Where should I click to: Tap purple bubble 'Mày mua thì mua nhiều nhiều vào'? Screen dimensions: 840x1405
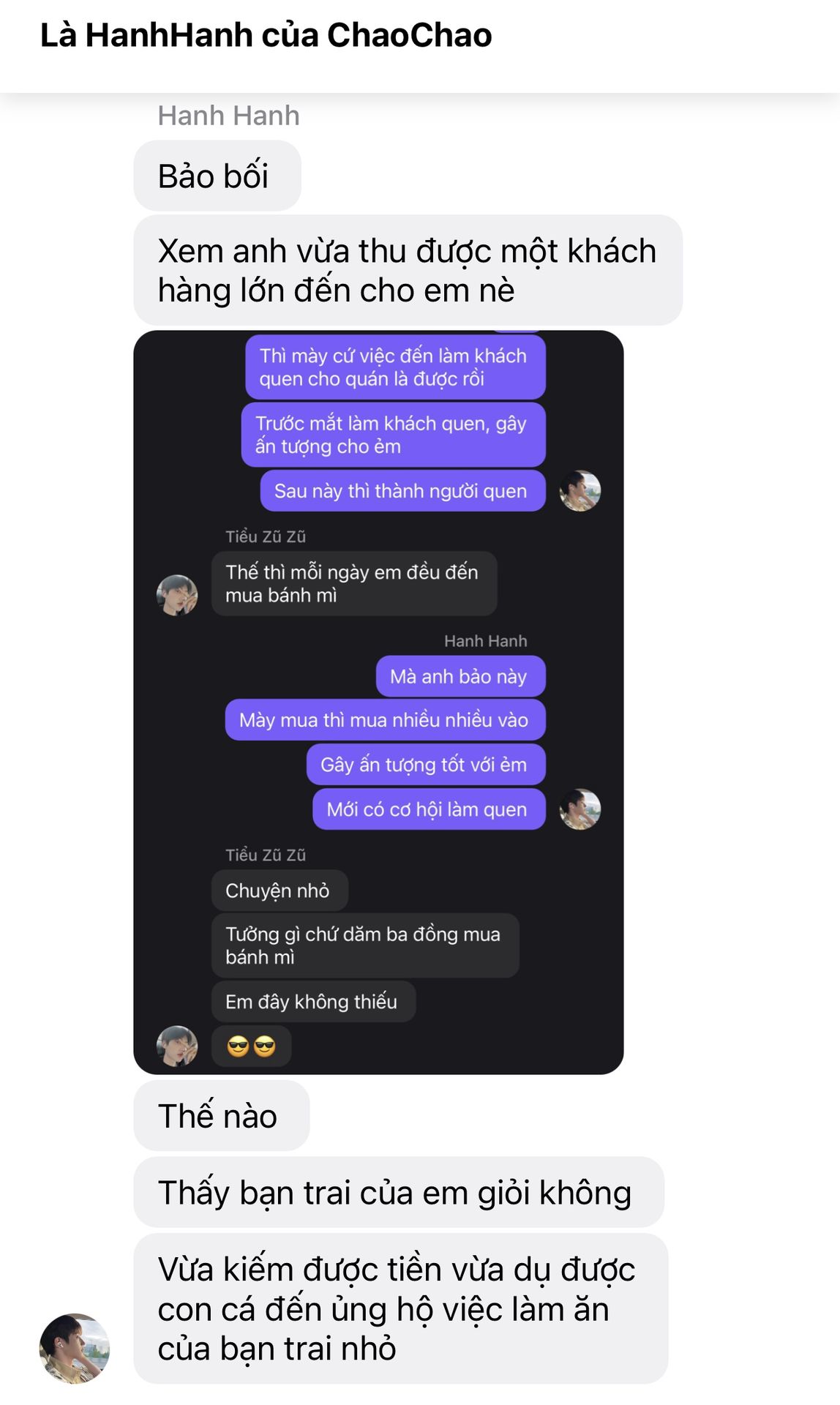(x=386, y=720)
